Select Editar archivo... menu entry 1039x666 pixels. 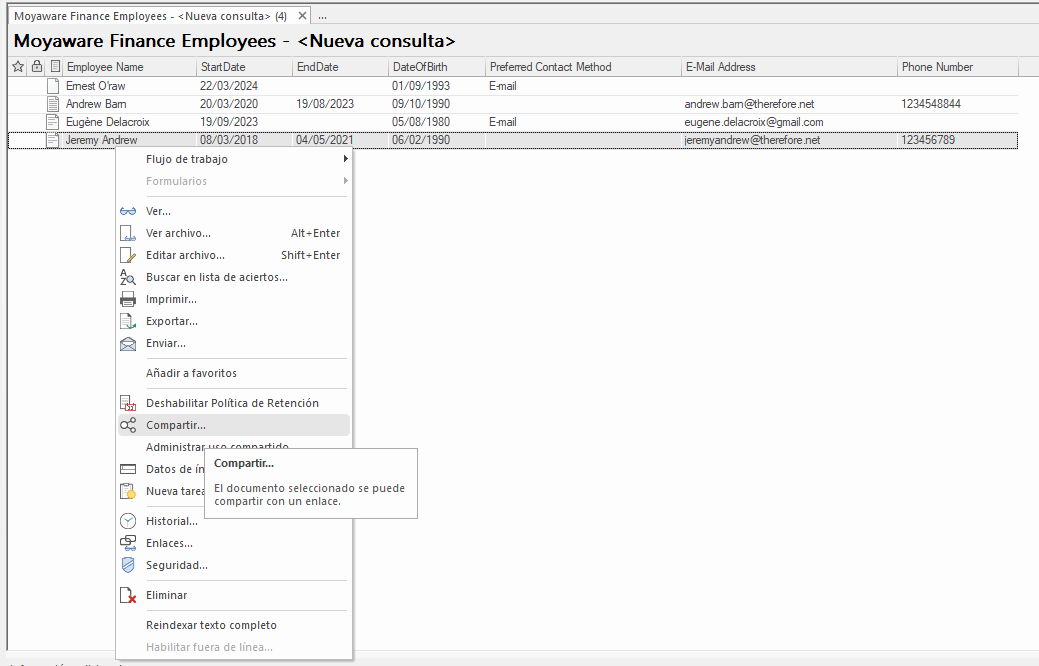coord(234,255)
